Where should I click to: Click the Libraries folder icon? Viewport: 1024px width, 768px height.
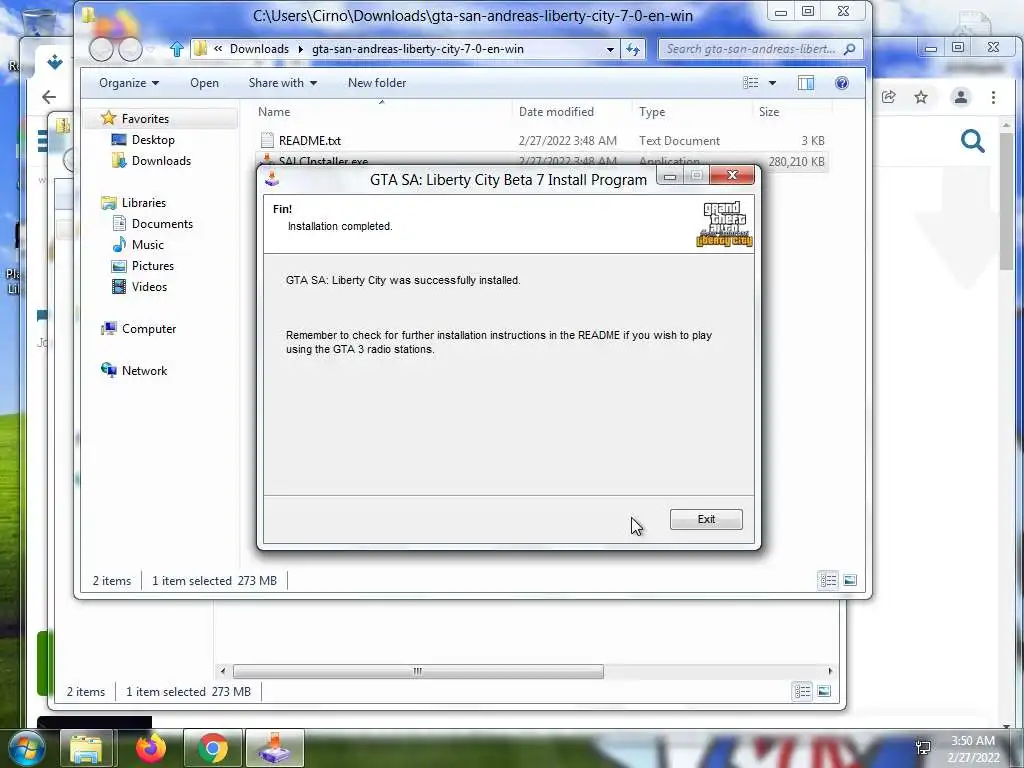click(x=108, y=202)
